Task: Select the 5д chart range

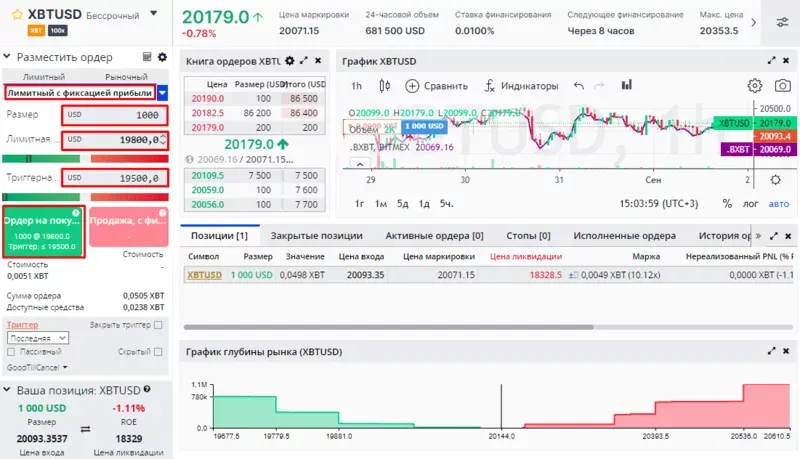Action: pyautogui.click(x=403, y=203)
